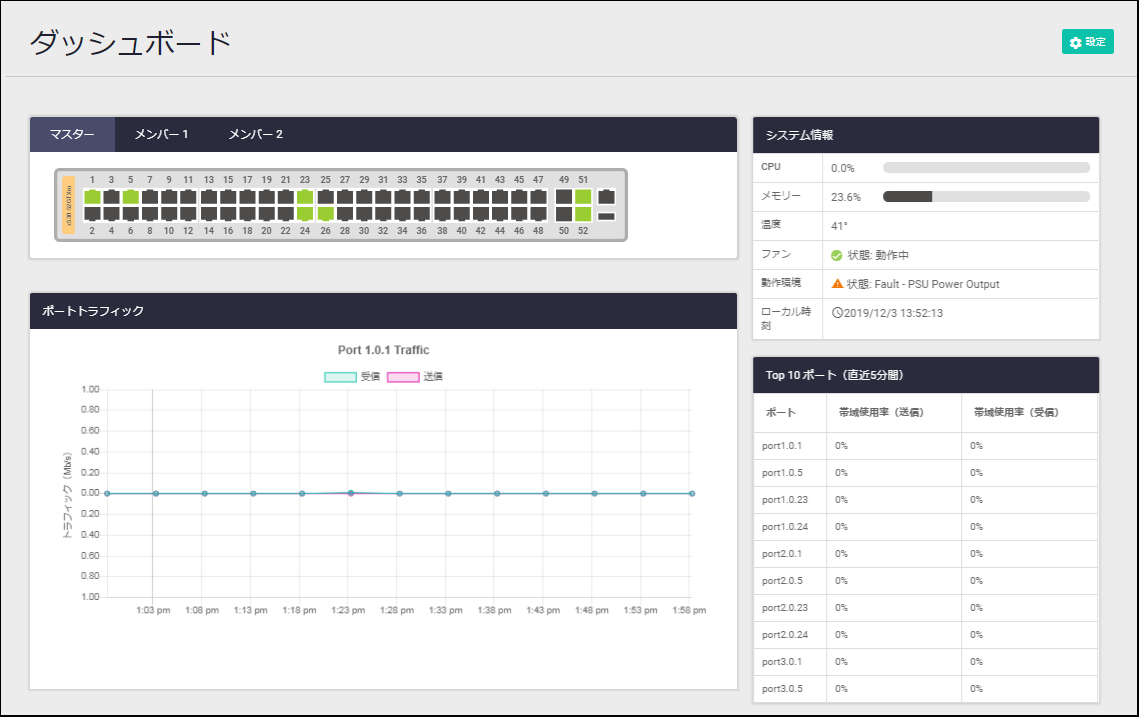
Task: Click the 帯域使用率（送信）column header
Action: click(881, 412)
